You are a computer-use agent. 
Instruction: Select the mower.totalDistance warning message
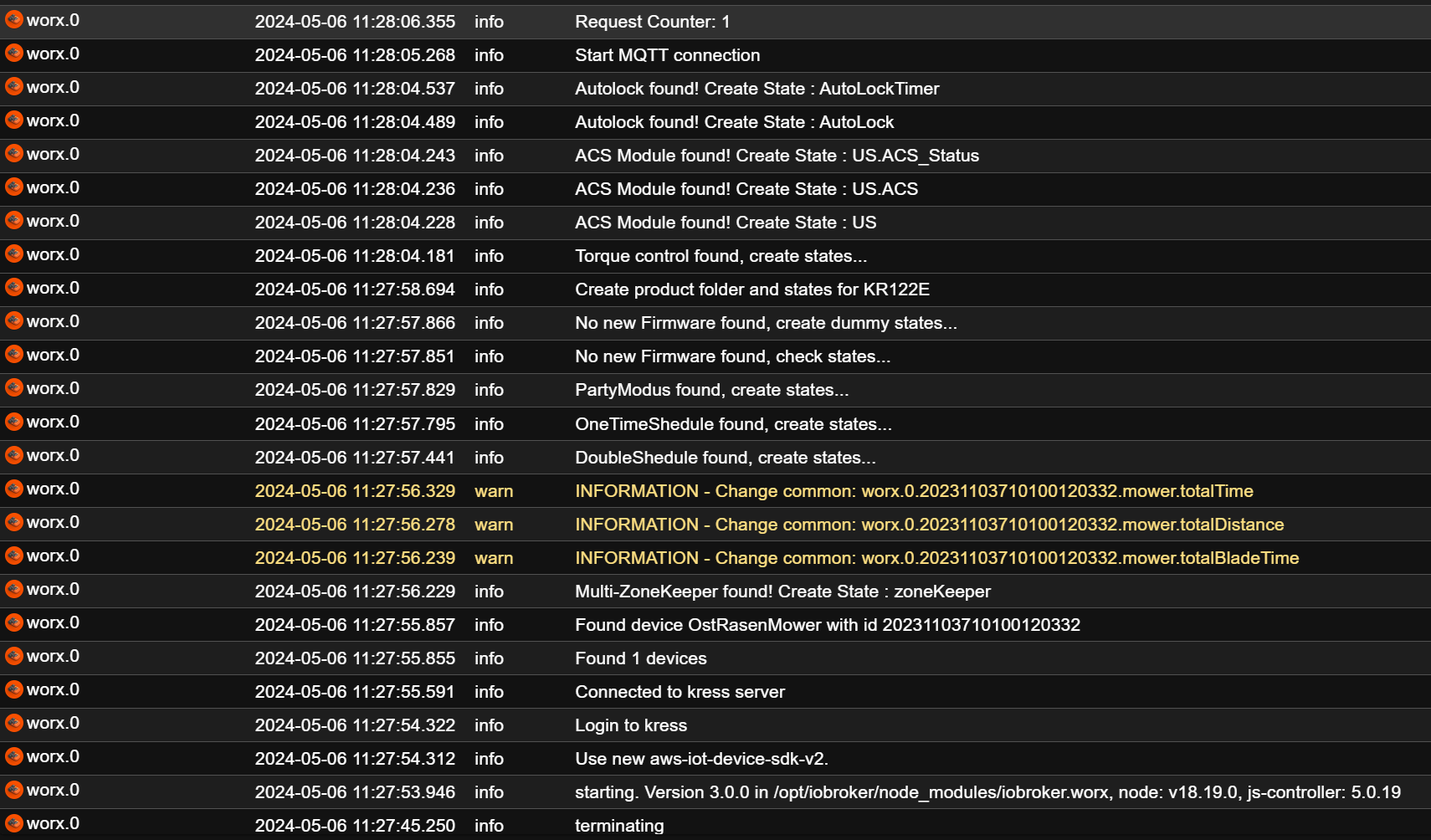pyautogui.click(x=929, y=525)
